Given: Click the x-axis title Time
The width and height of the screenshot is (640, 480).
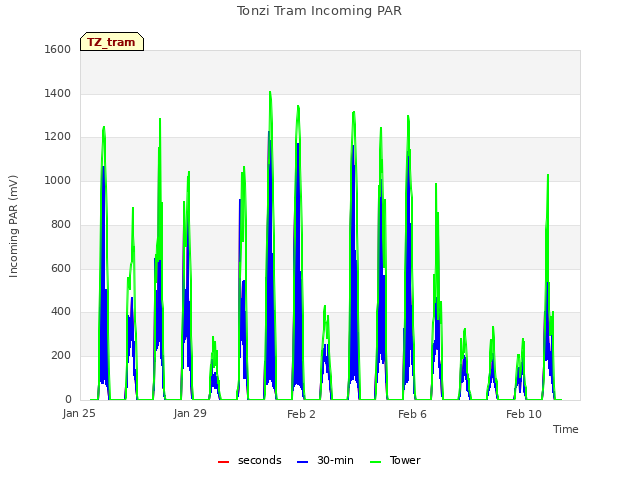Looking at the screenshot, I should coord(565,429).
